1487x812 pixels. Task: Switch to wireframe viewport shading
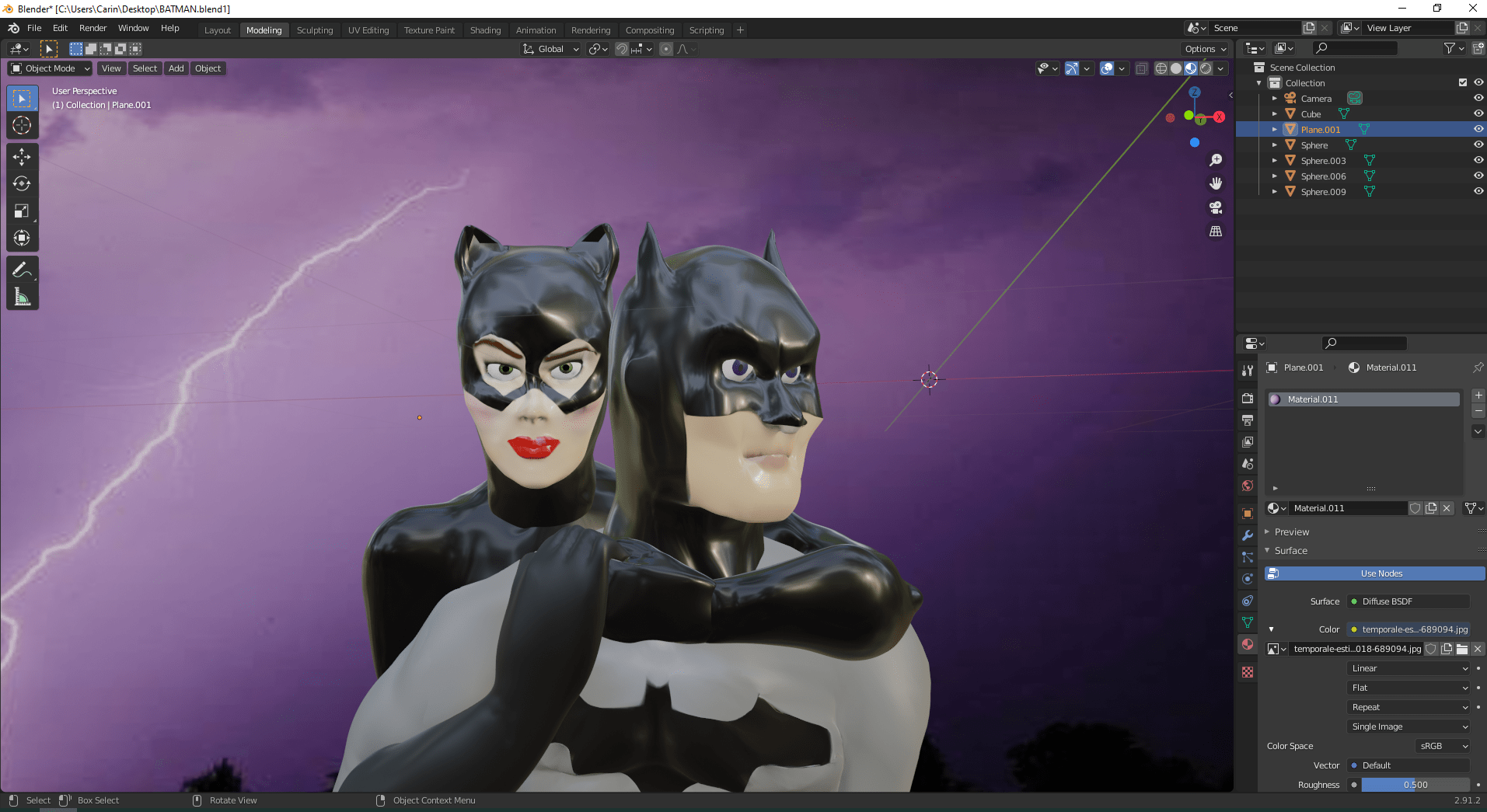pos(1161,68)
